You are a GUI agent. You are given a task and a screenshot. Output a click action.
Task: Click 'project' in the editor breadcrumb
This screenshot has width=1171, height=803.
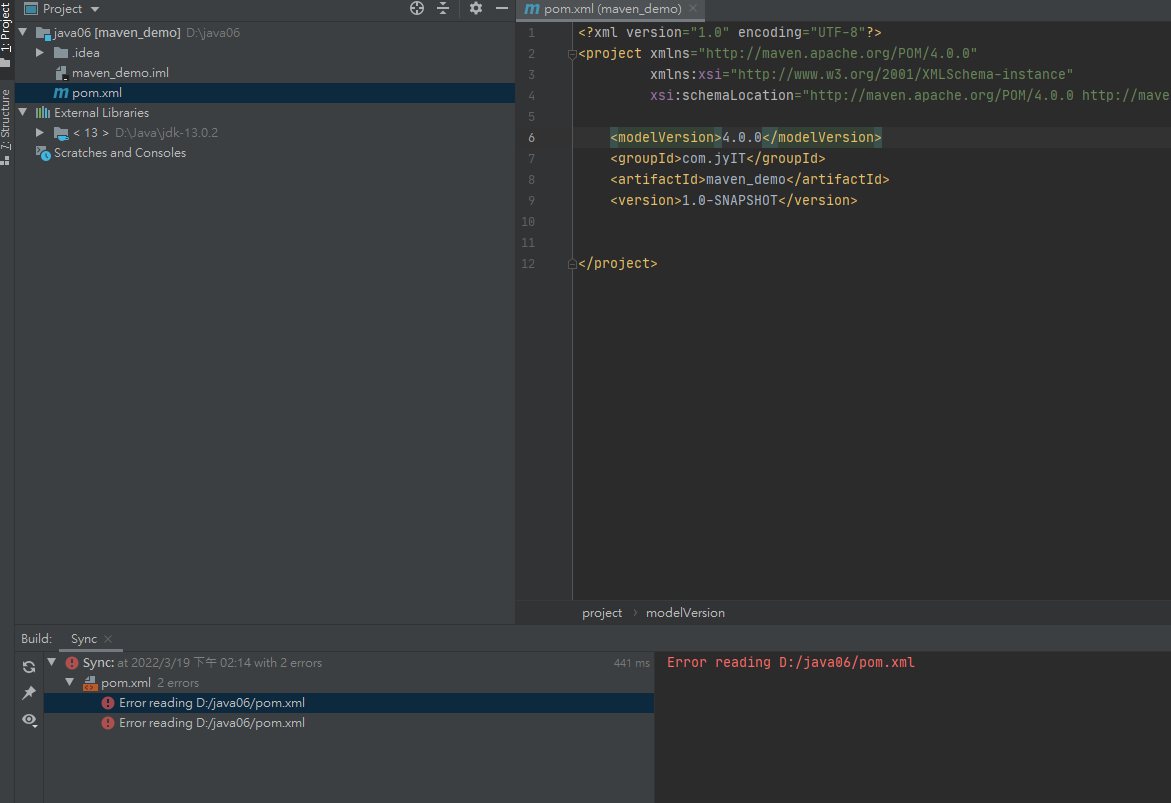pyautogui.click(x=602, y=613)
